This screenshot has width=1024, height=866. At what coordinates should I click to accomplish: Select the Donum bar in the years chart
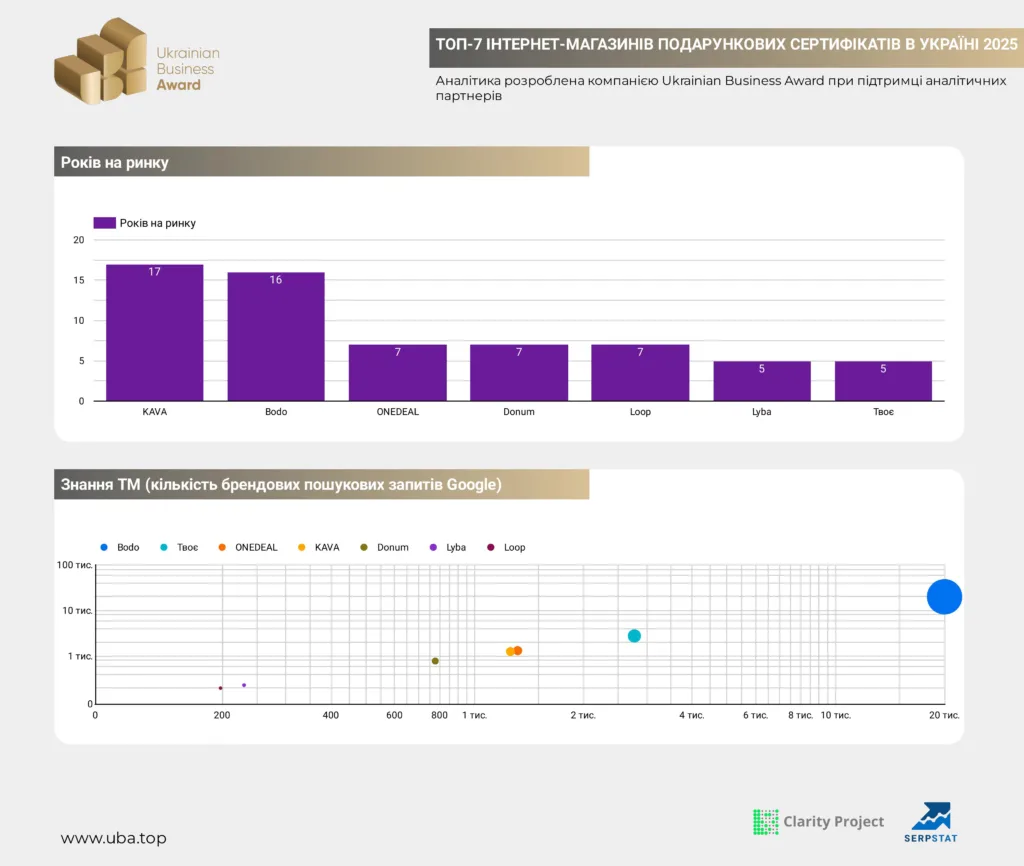pos(519,372)
